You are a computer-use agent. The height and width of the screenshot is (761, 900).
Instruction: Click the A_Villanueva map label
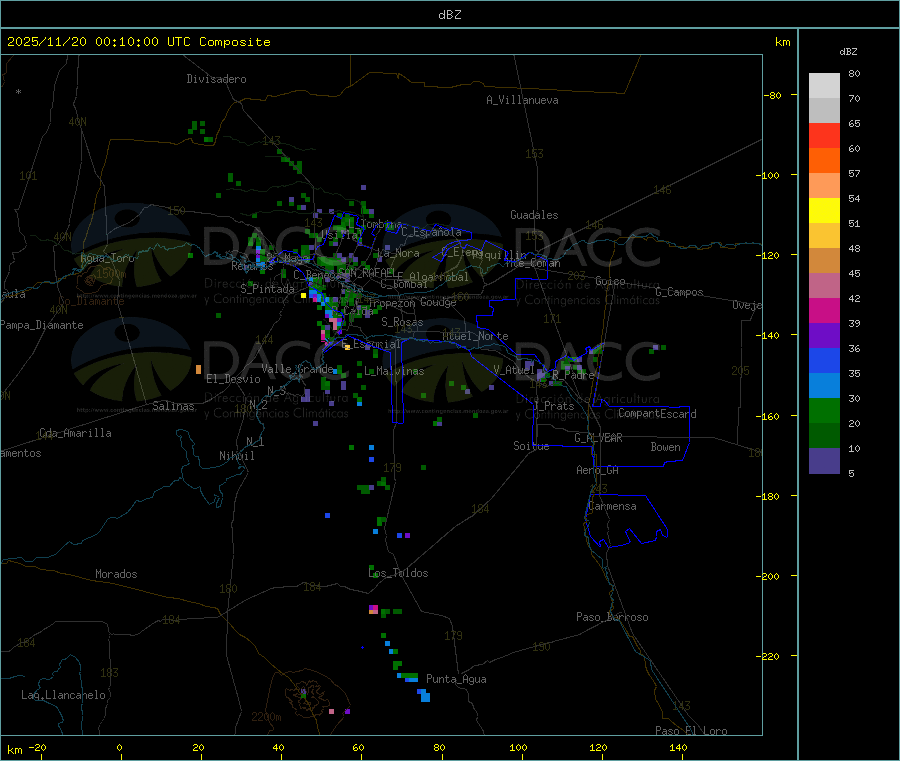click(522, 100)
